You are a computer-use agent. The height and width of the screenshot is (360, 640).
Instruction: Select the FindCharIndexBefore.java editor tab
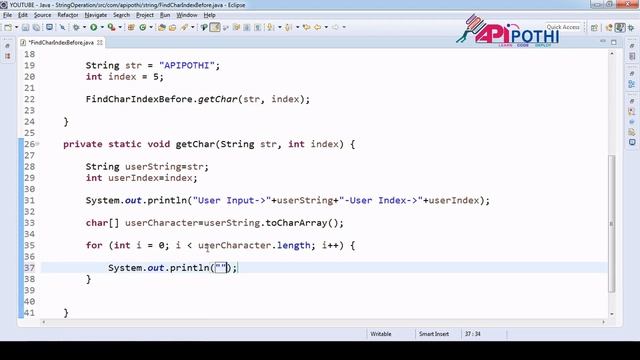pyautogui.click(x=61, y=42)
